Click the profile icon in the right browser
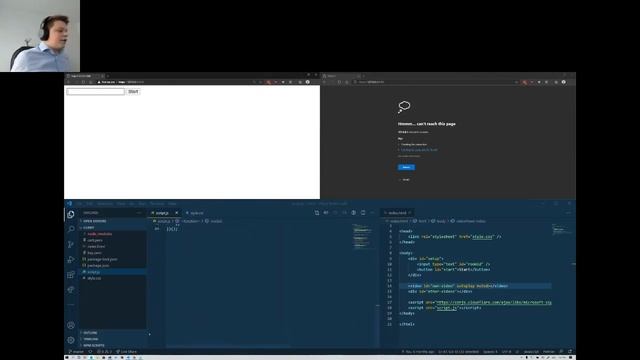The height and width of the screenshot is (360, 640). (x=564, y=82)
